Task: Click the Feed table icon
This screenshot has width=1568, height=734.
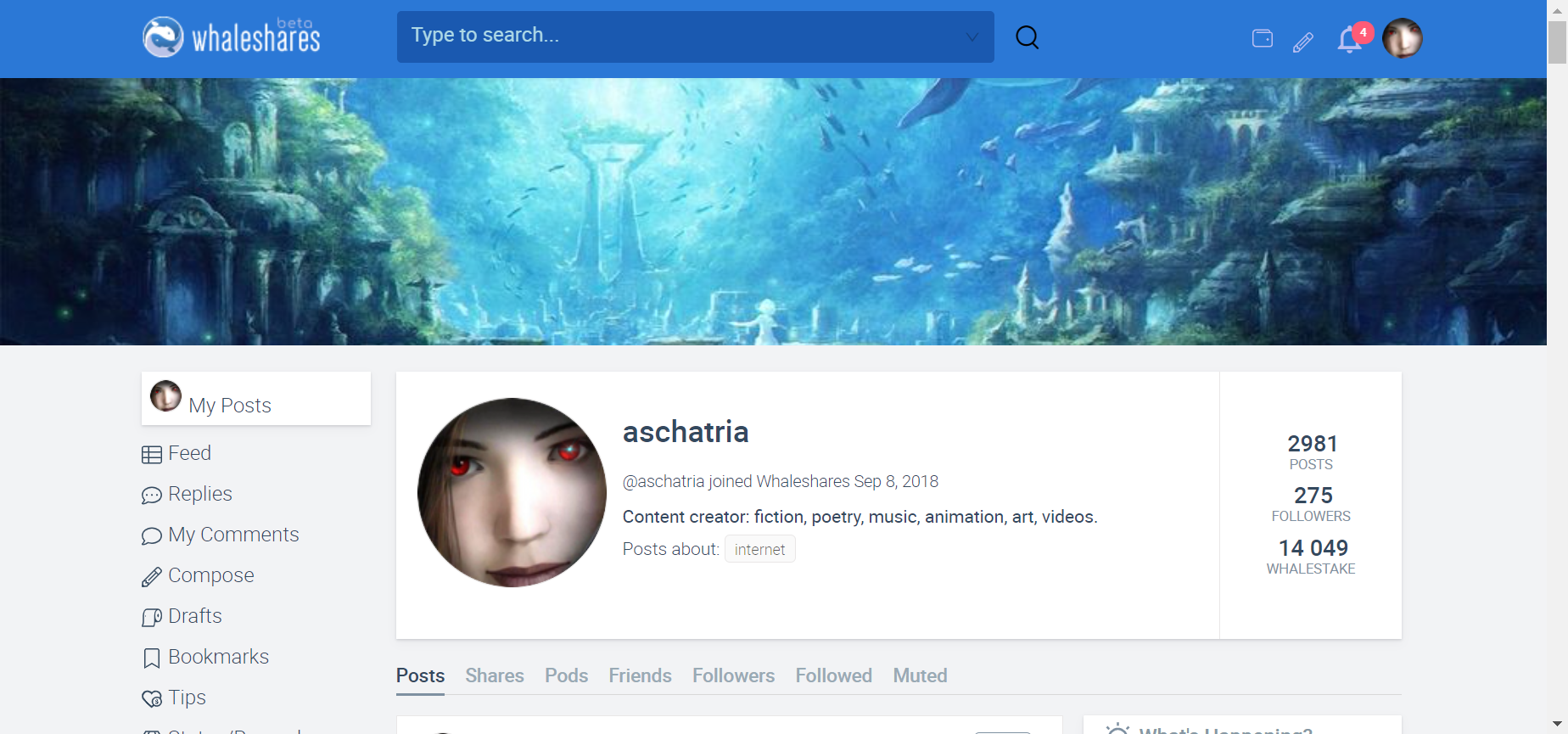Action: (x=152, y=455)
